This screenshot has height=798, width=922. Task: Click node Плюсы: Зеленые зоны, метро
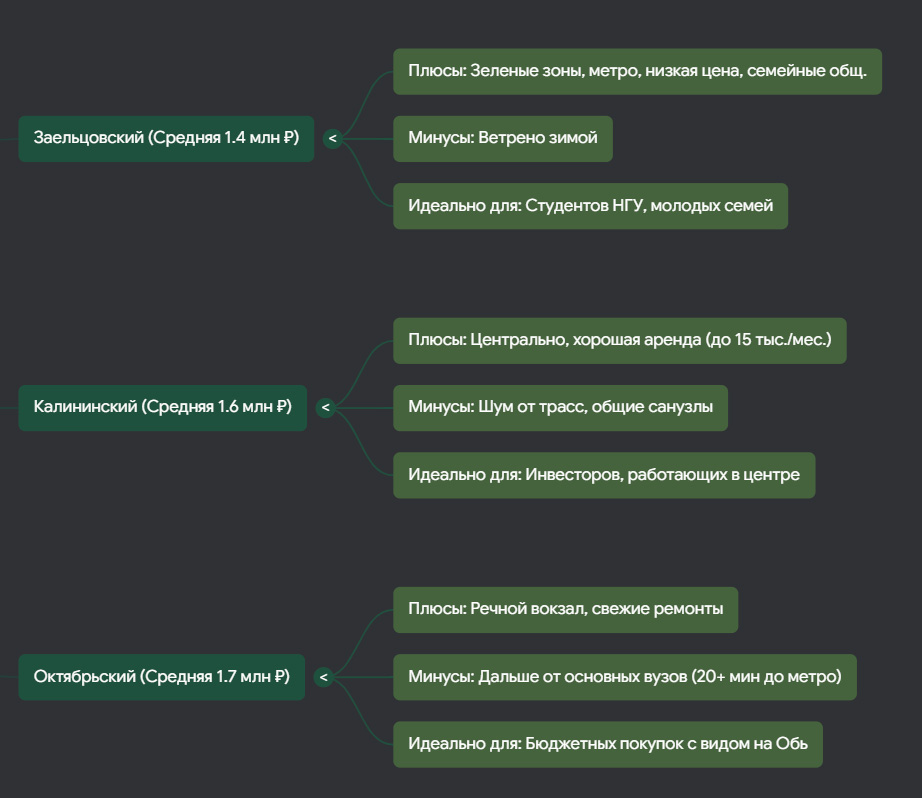(637, 72)
